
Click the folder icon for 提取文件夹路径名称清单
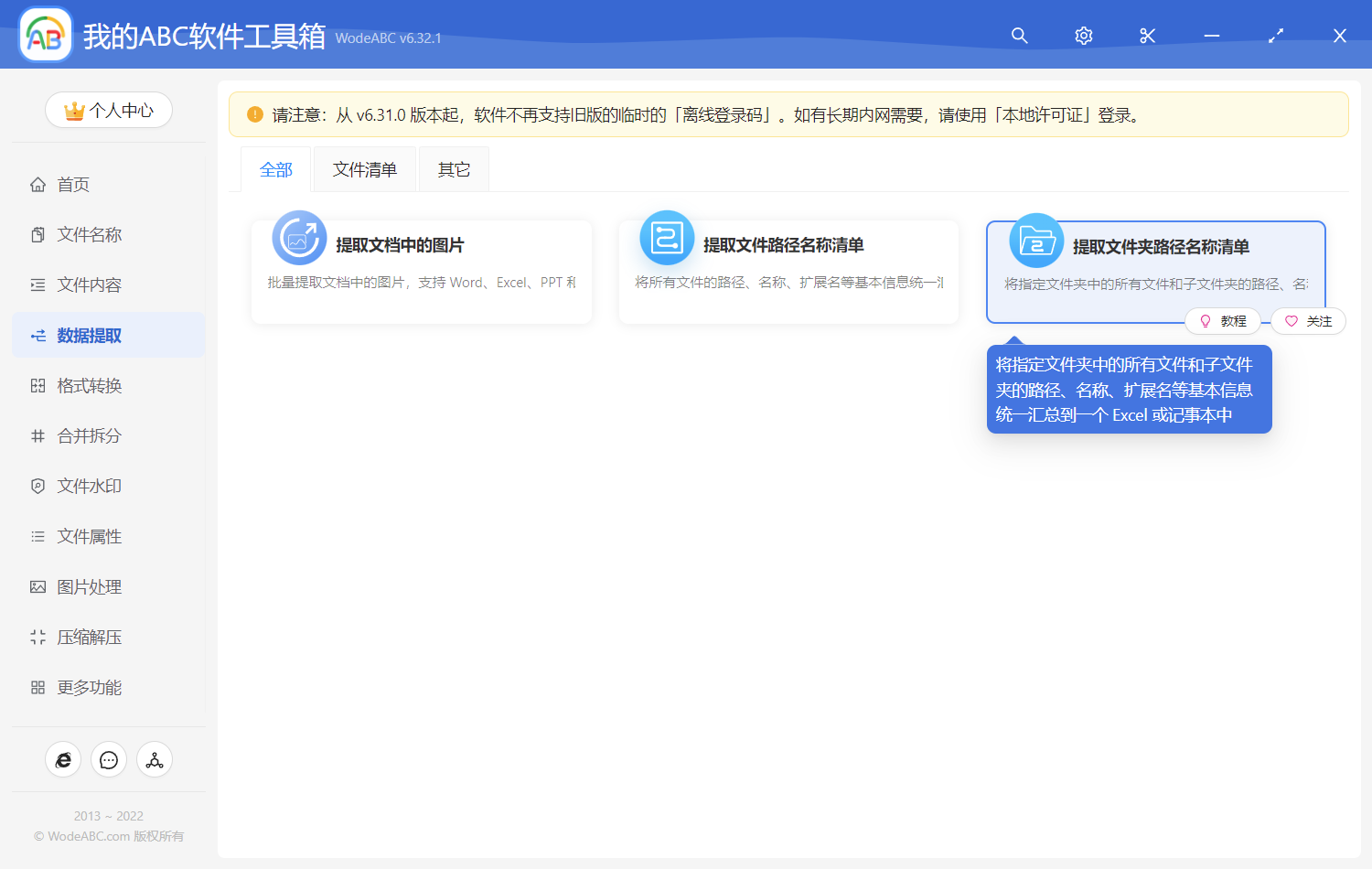pyautogui.click(x=1035, y=237)
